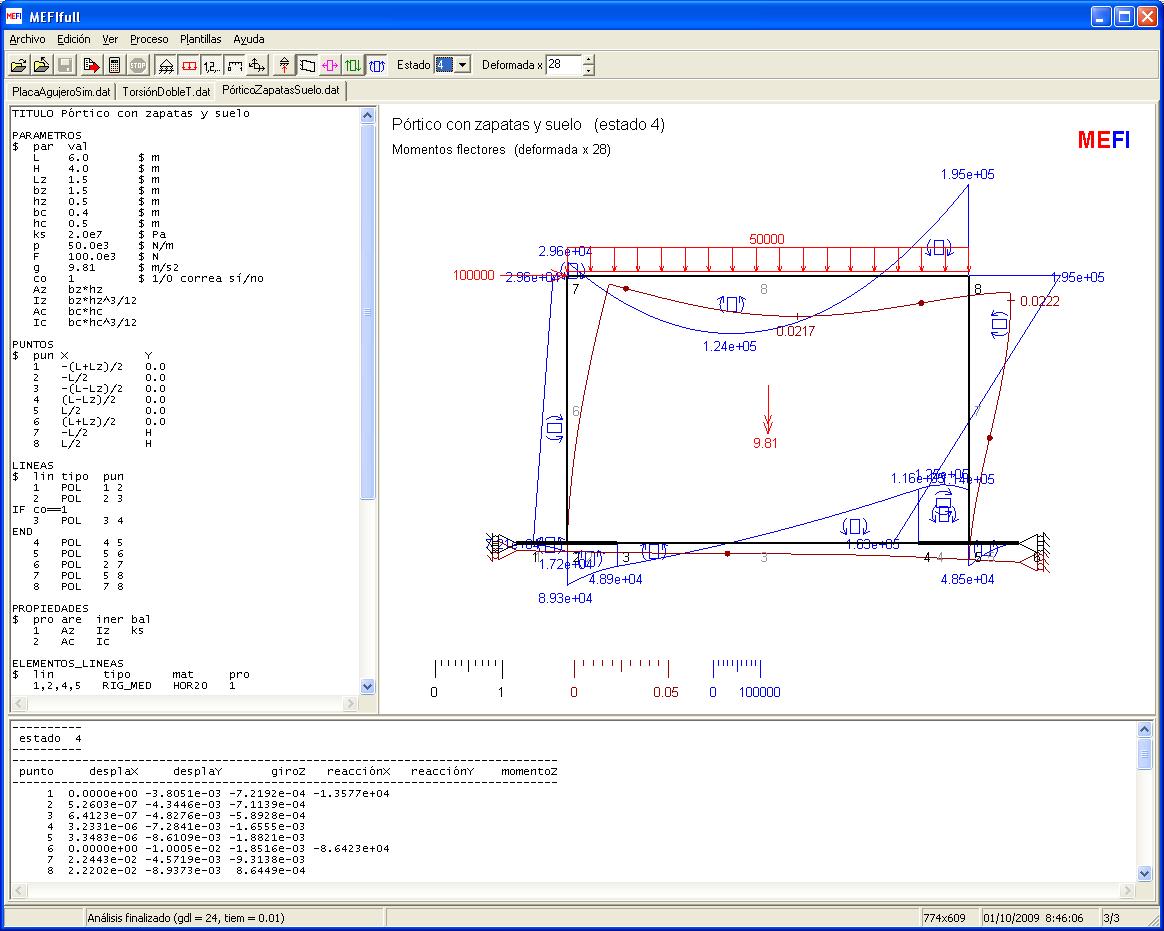Click the 'TITULO Pórtico con zapatas y suelo' line
The width and height of the screenshot is (1164, 931).
131,114
